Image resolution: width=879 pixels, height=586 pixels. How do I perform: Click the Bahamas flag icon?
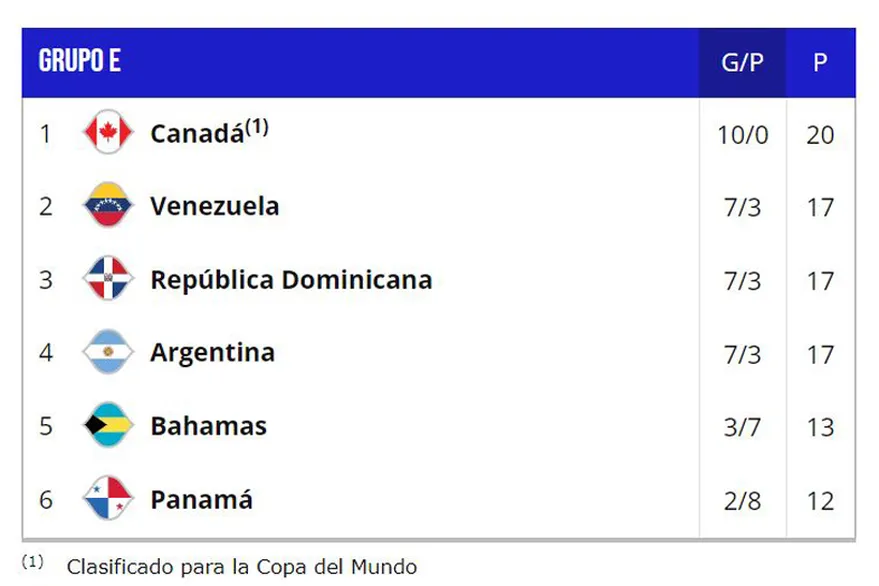coord(108,427)
